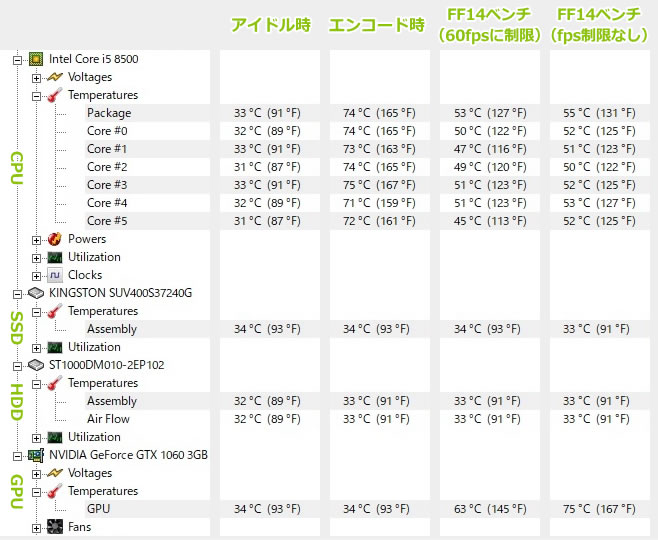This screenshot has width=658, height=540.
Task: Click the ST1000DM010-2EP102 label
Action: point(107,365)
